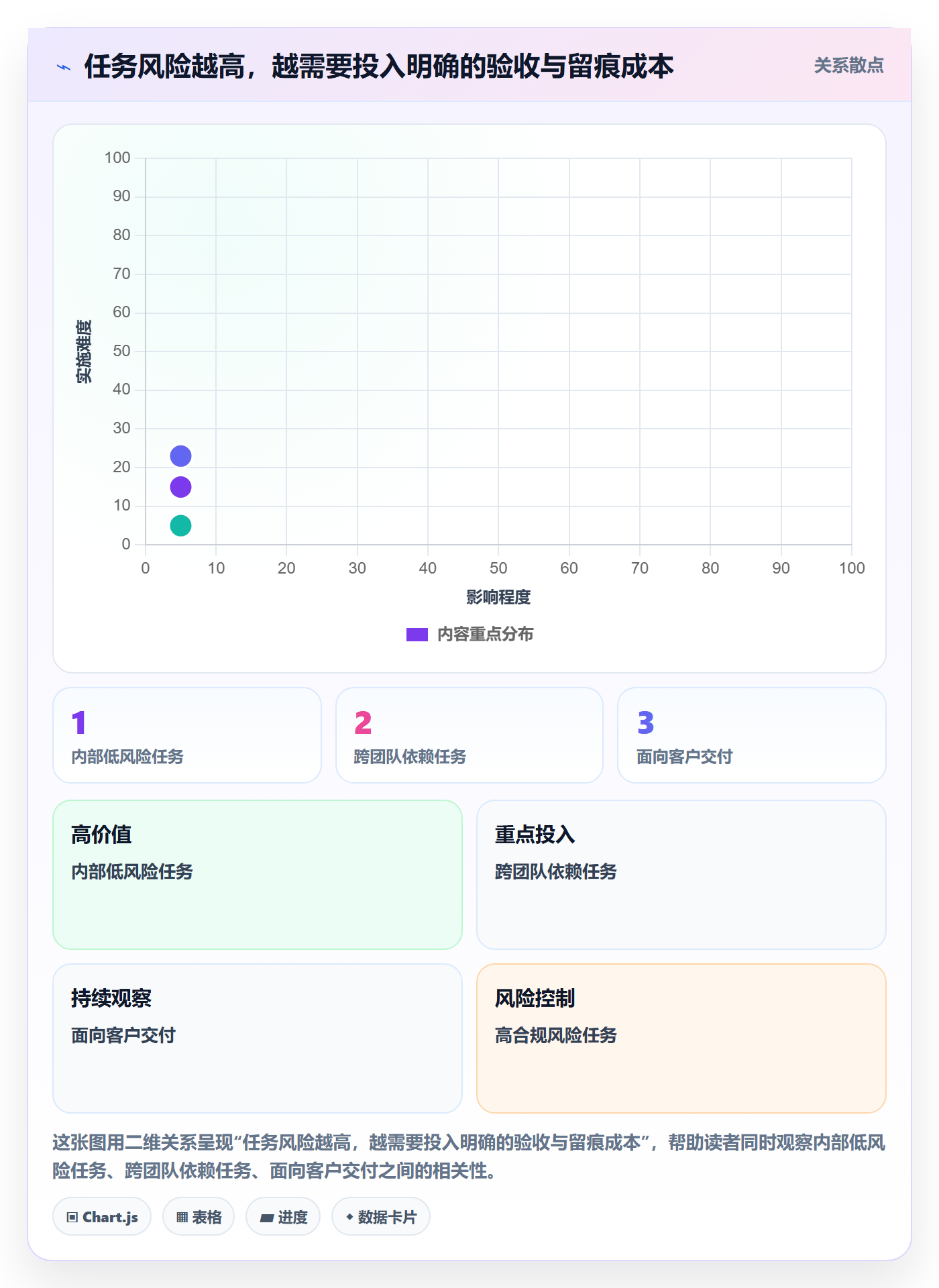The width and height of the screenshot is (939, 1288).
Task: Click the main title 任务风险越高 heading
Action: point(379,66)
